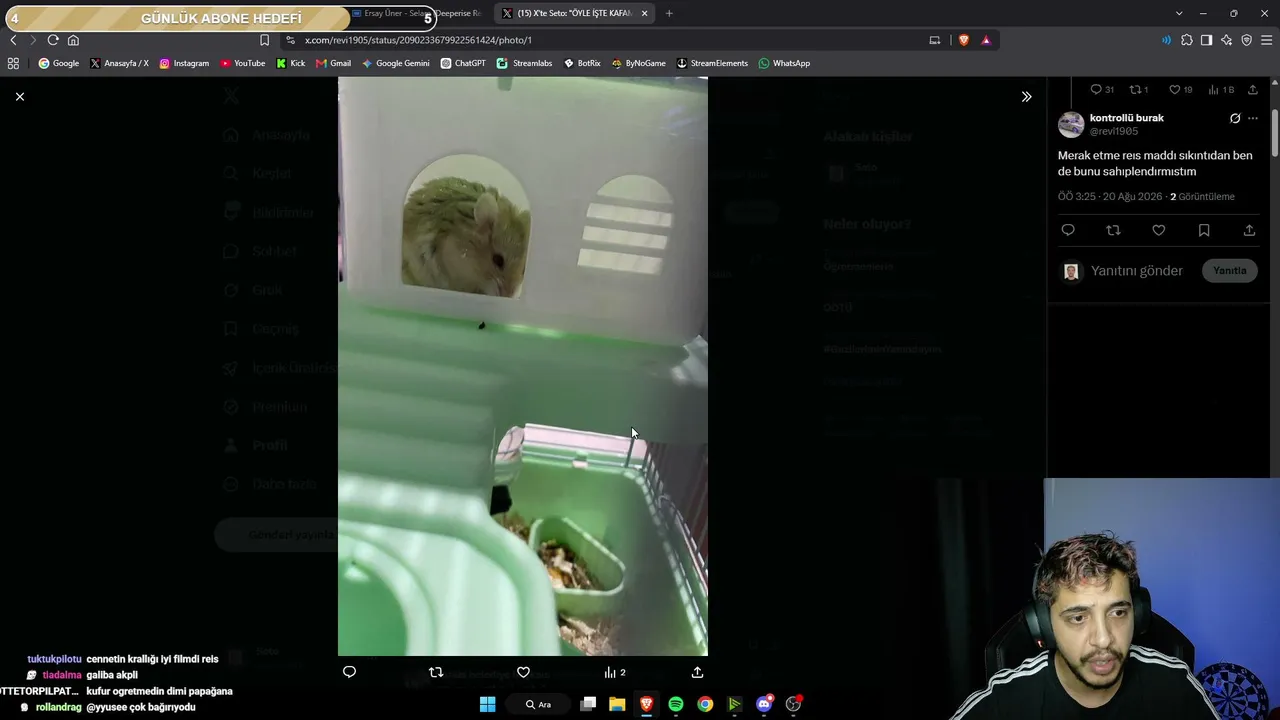Screen dimensions: 1280x720
Task: Click the x.com address bar URL
Action: tap(418, 40)
